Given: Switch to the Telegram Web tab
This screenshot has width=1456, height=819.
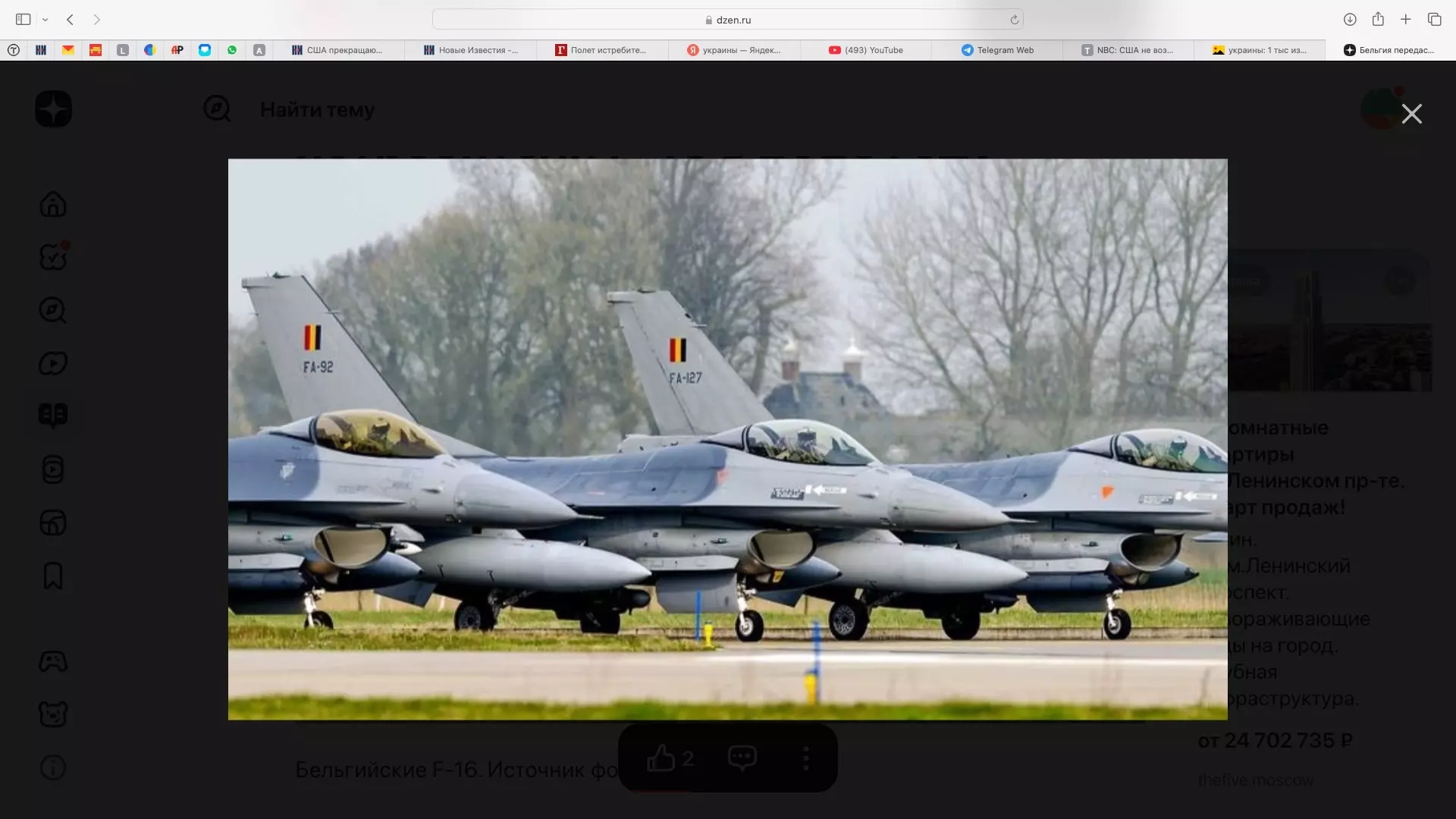Looking at the screenshot, I should pyautogui.click(x=998, y=50).
